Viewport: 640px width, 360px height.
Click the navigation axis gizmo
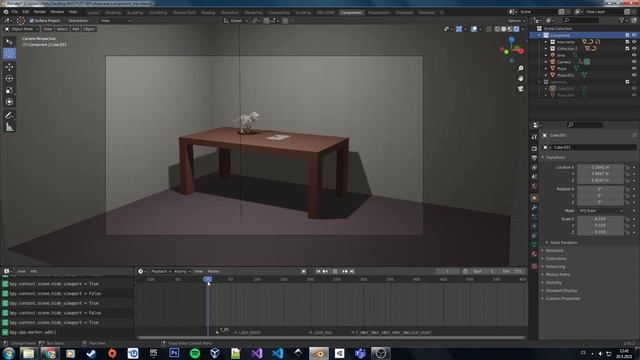(x=512, y=49)
